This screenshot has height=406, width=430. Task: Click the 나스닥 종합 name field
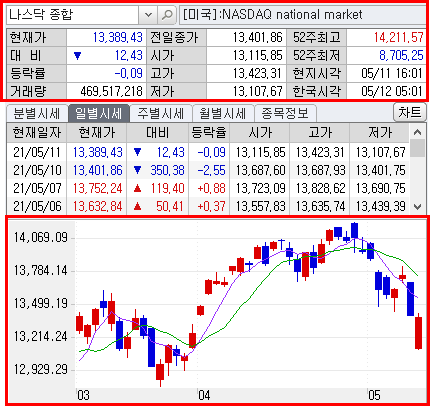click(x=73, y=15)
